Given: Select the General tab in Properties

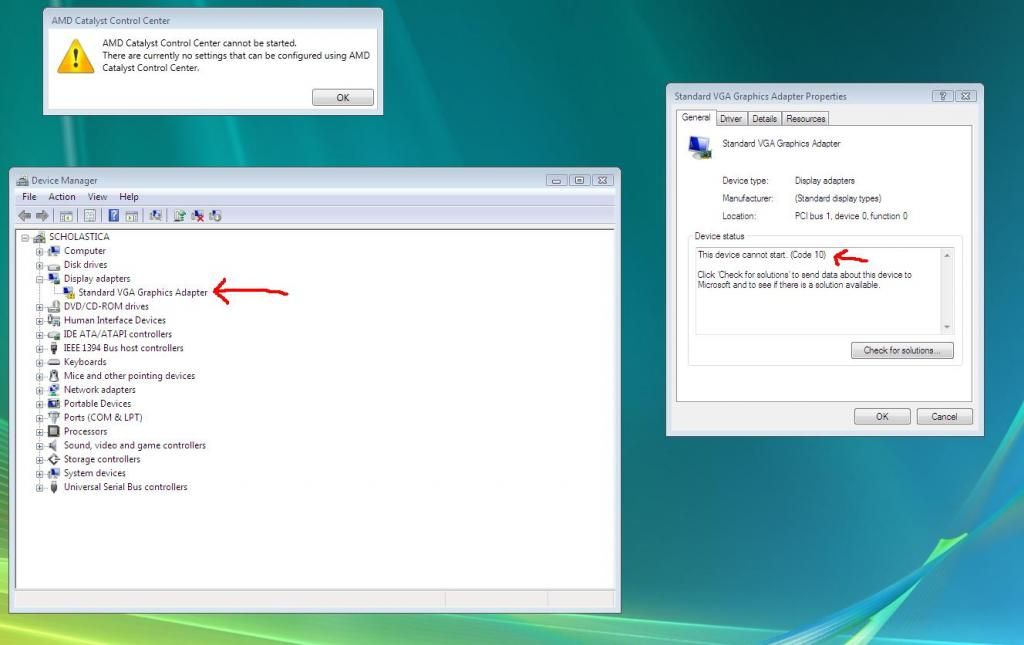Looking at the screenshot, I should click(x=696, y=118).
